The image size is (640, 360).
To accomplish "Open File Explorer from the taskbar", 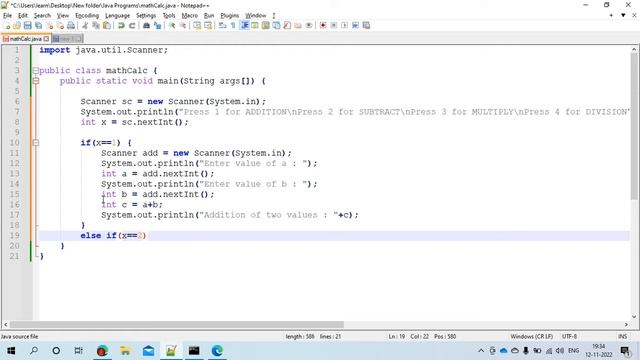I will coord(125,351).
